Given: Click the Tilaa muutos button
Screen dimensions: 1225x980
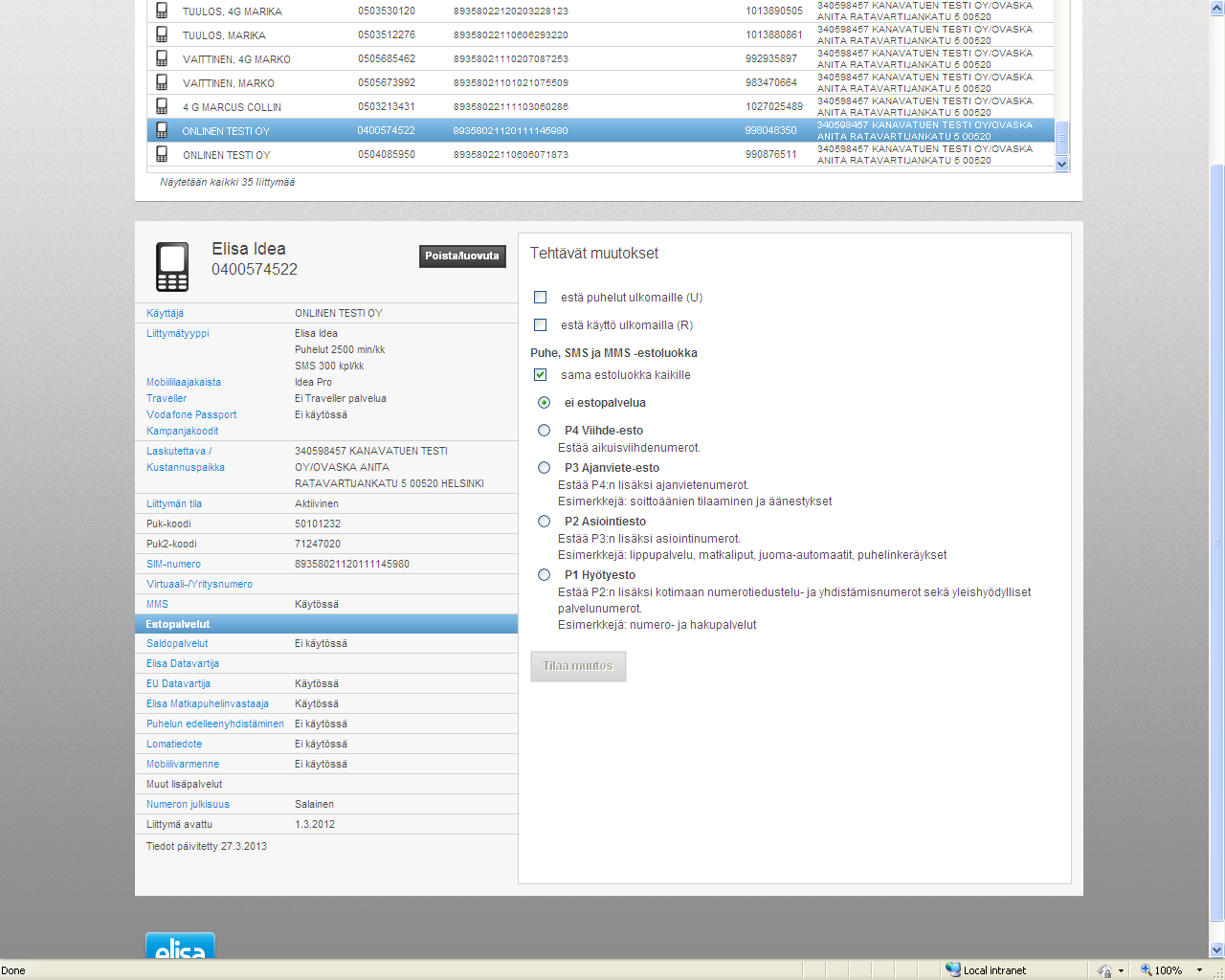Looking at the screenshot, I should click(578, 666).
